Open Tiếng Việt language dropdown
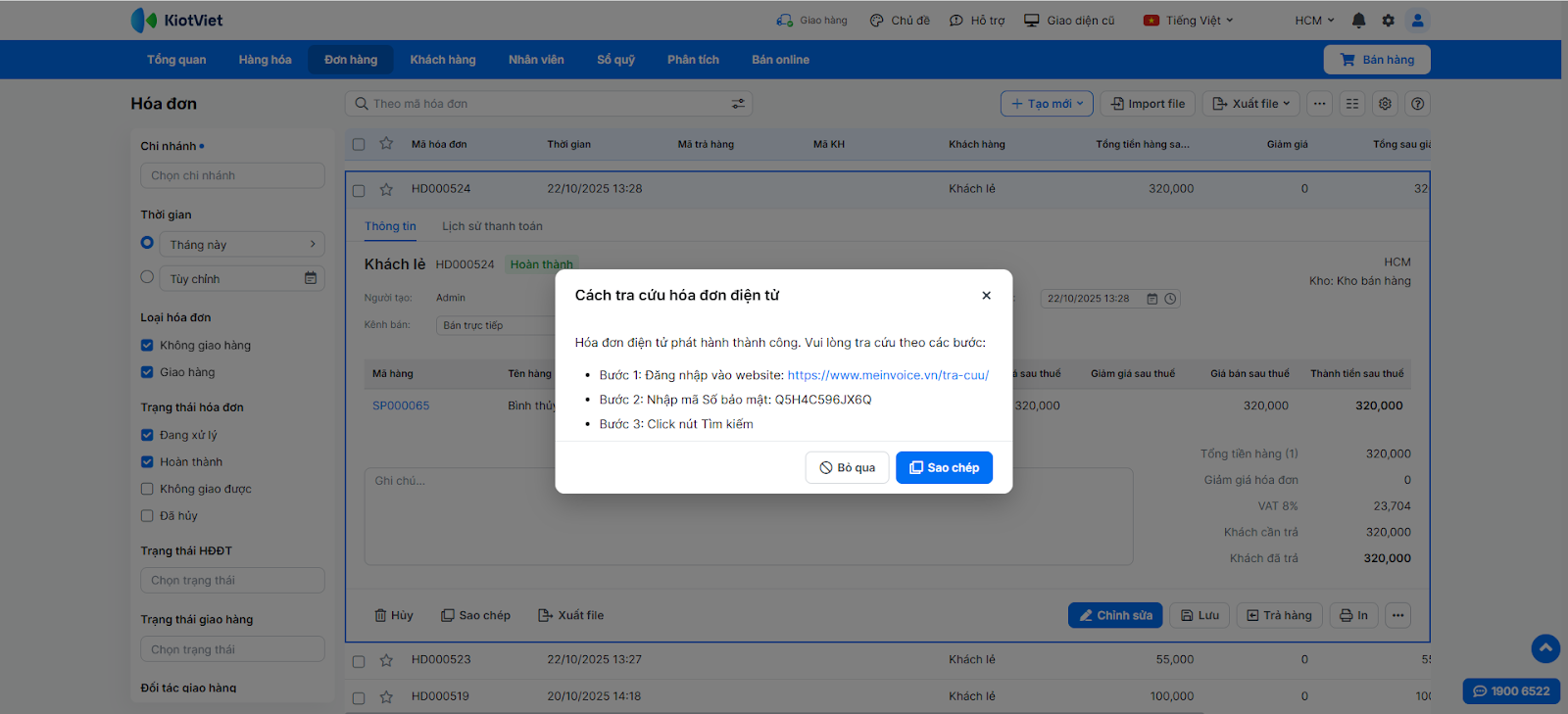The width and height of the screenshot is (1568, 714). tap(1188, 21)
